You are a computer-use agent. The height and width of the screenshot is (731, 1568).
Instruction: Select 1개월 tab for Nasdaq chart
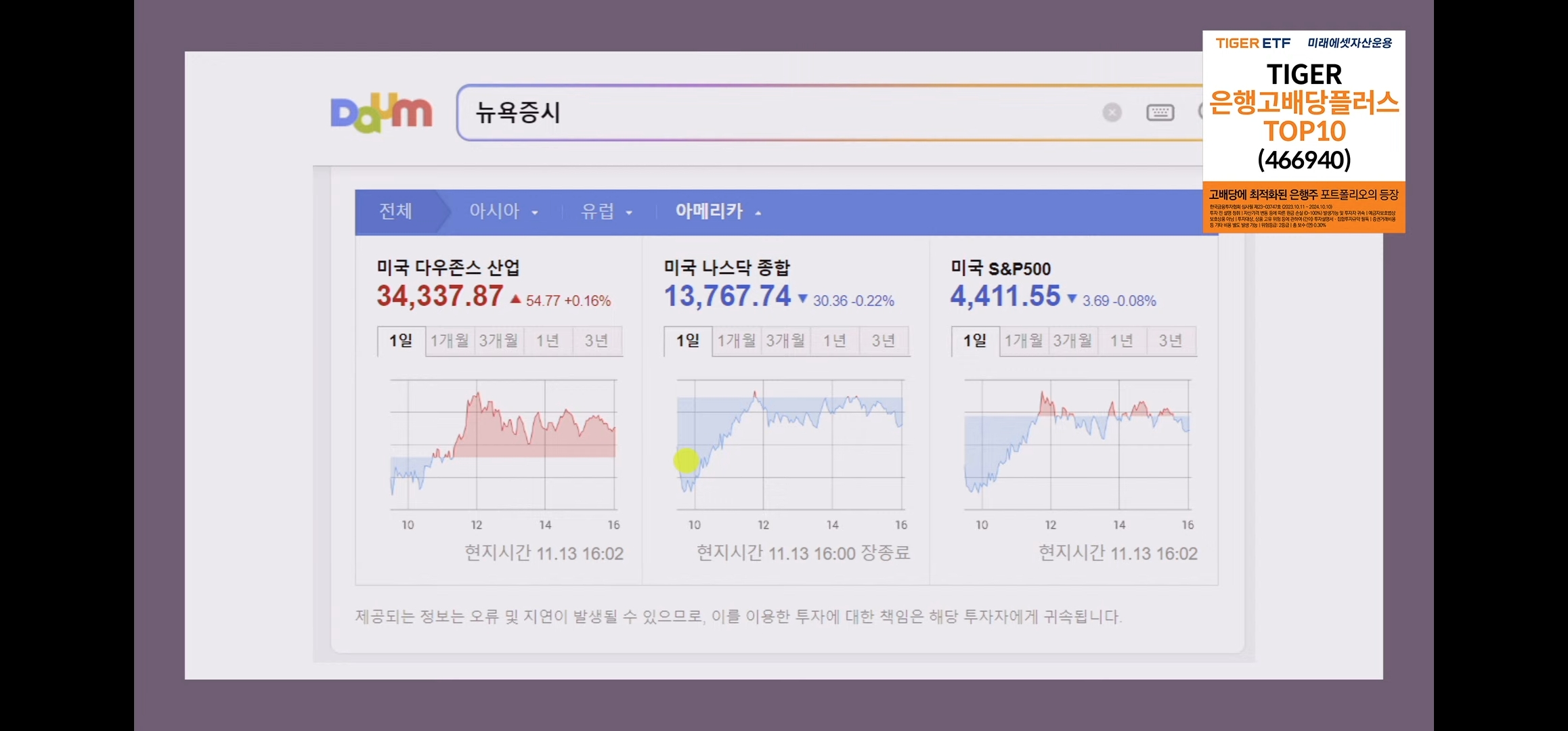click(x=737, y=340)
